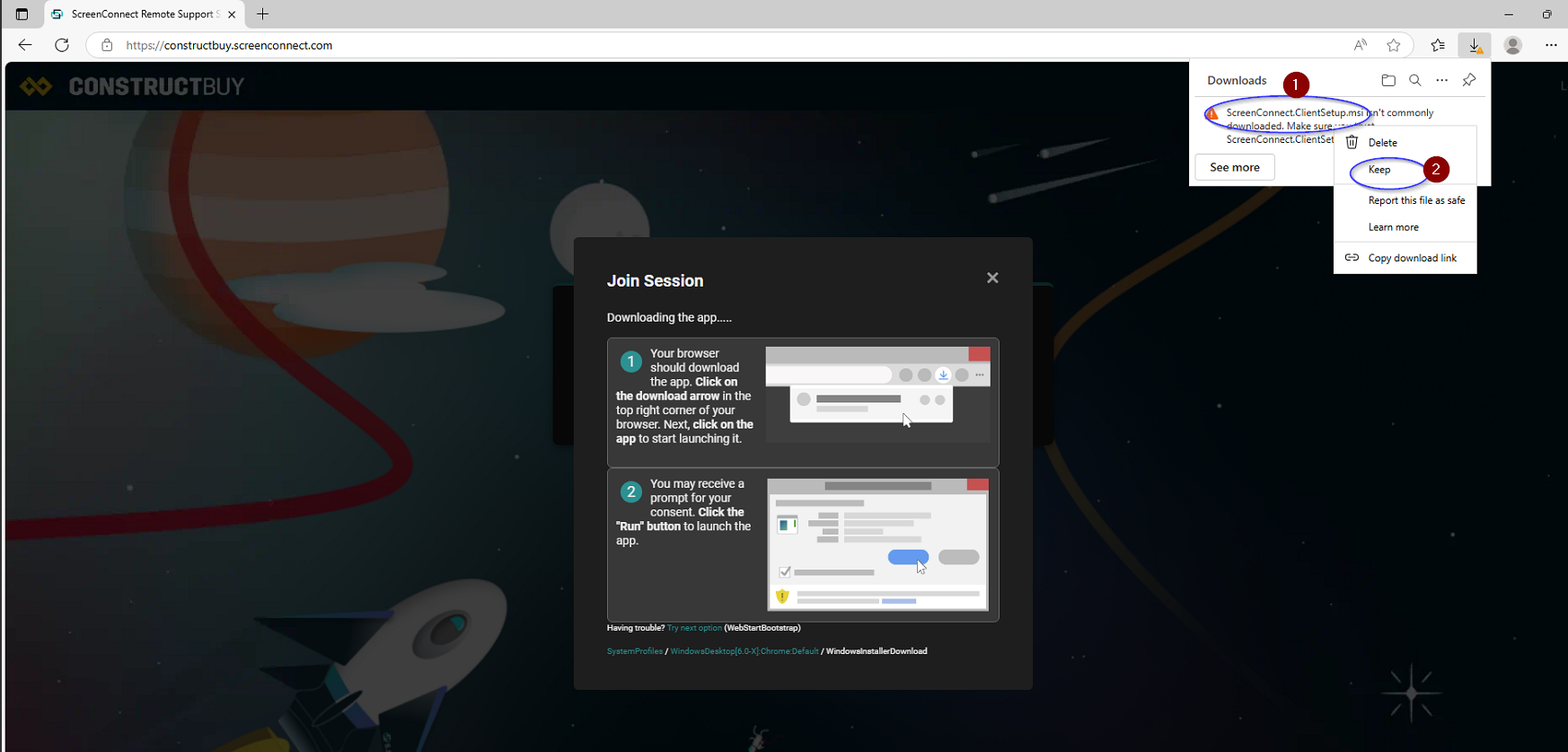The image size is (1568, 752).
Task: Open browser Settings and more menu
Action: point(1551,45)
